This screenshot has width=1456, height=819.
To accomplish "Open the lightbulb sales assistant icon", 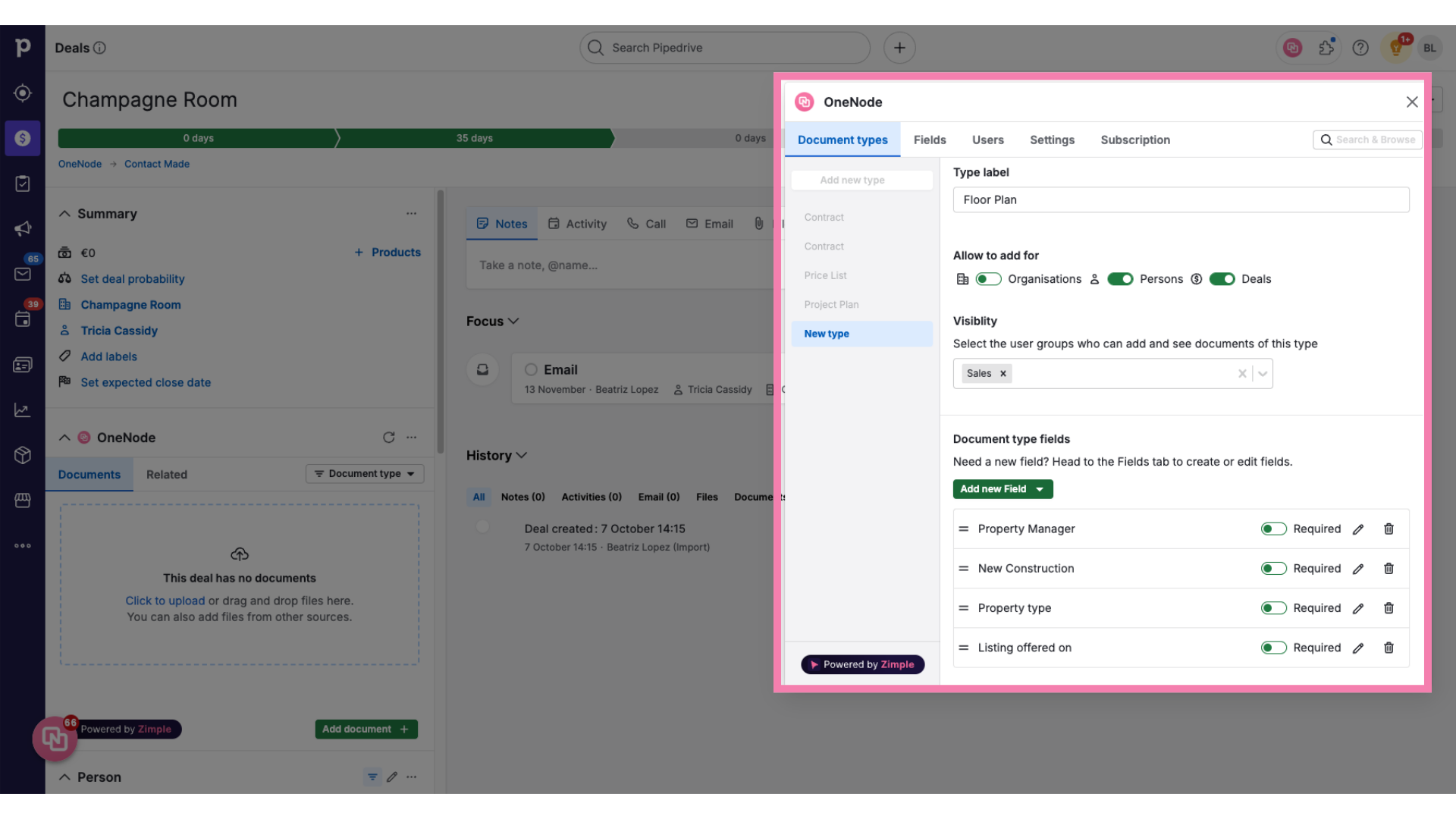I will 1395,49.
